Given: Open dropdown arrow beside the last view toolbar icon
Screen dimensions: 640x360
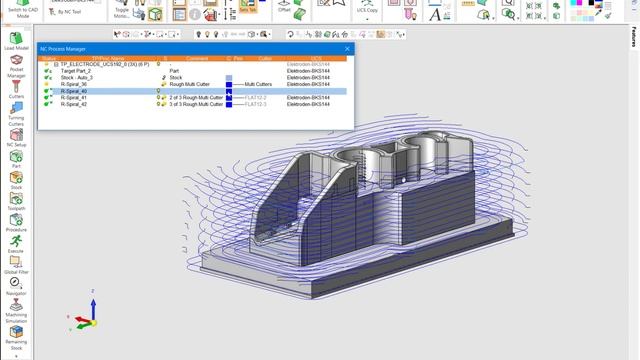Looking at the screenshot, I should point(404,35).
